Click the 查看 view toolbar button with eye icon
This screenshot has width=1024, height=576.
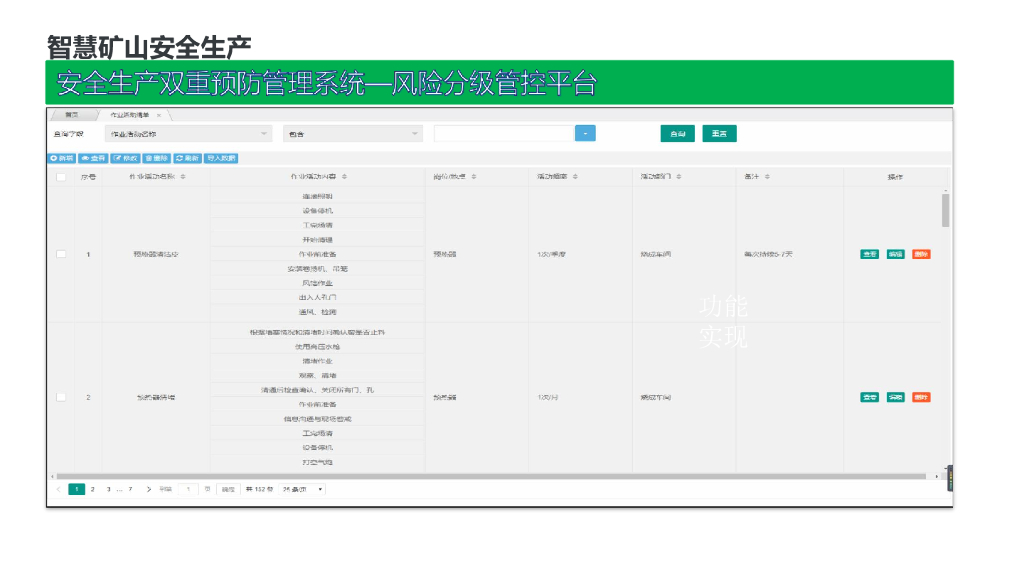point(93,159)
